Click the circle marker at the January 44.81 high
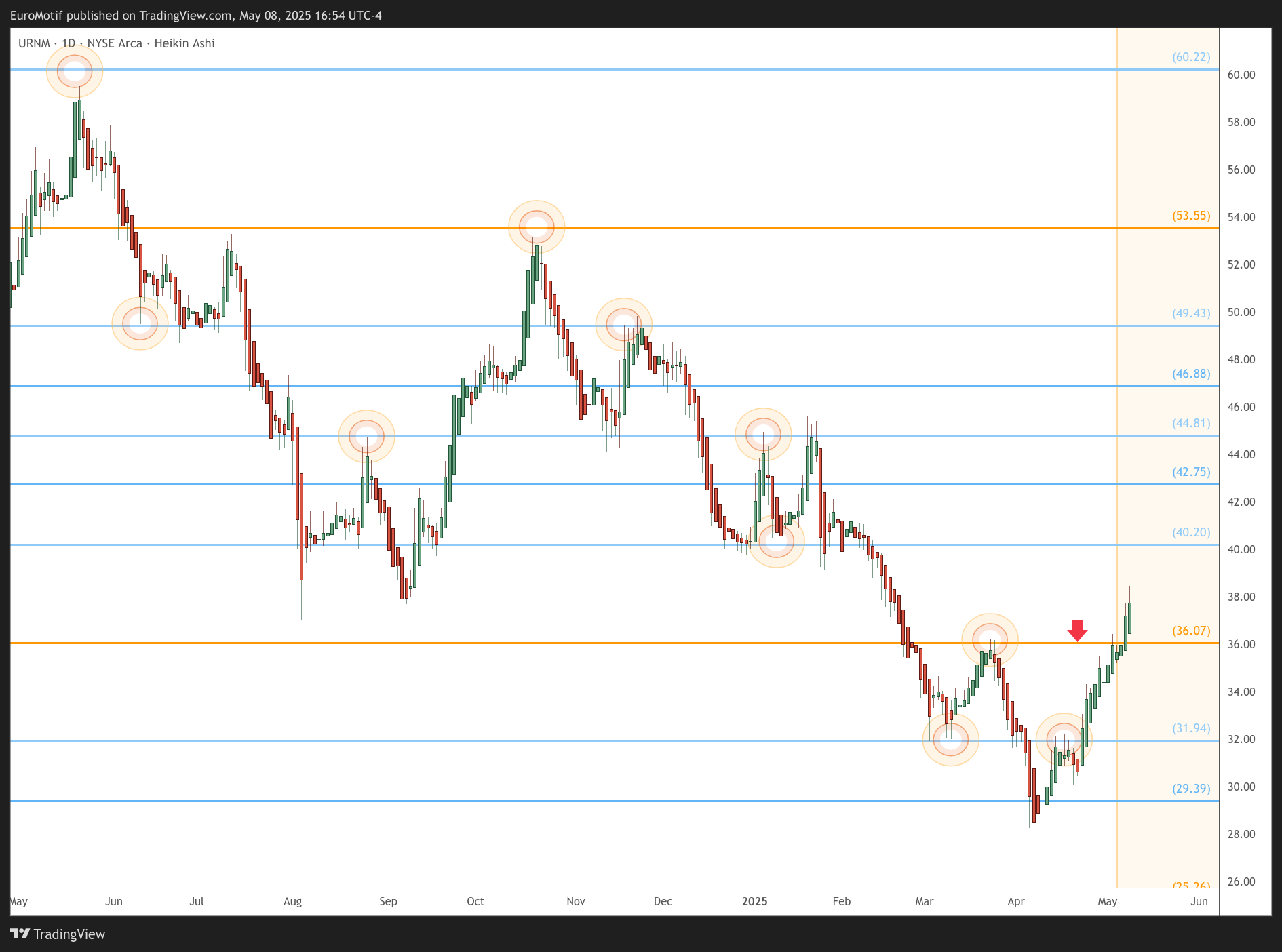This screenshot has width=1282, height=952. click(763, 434)
